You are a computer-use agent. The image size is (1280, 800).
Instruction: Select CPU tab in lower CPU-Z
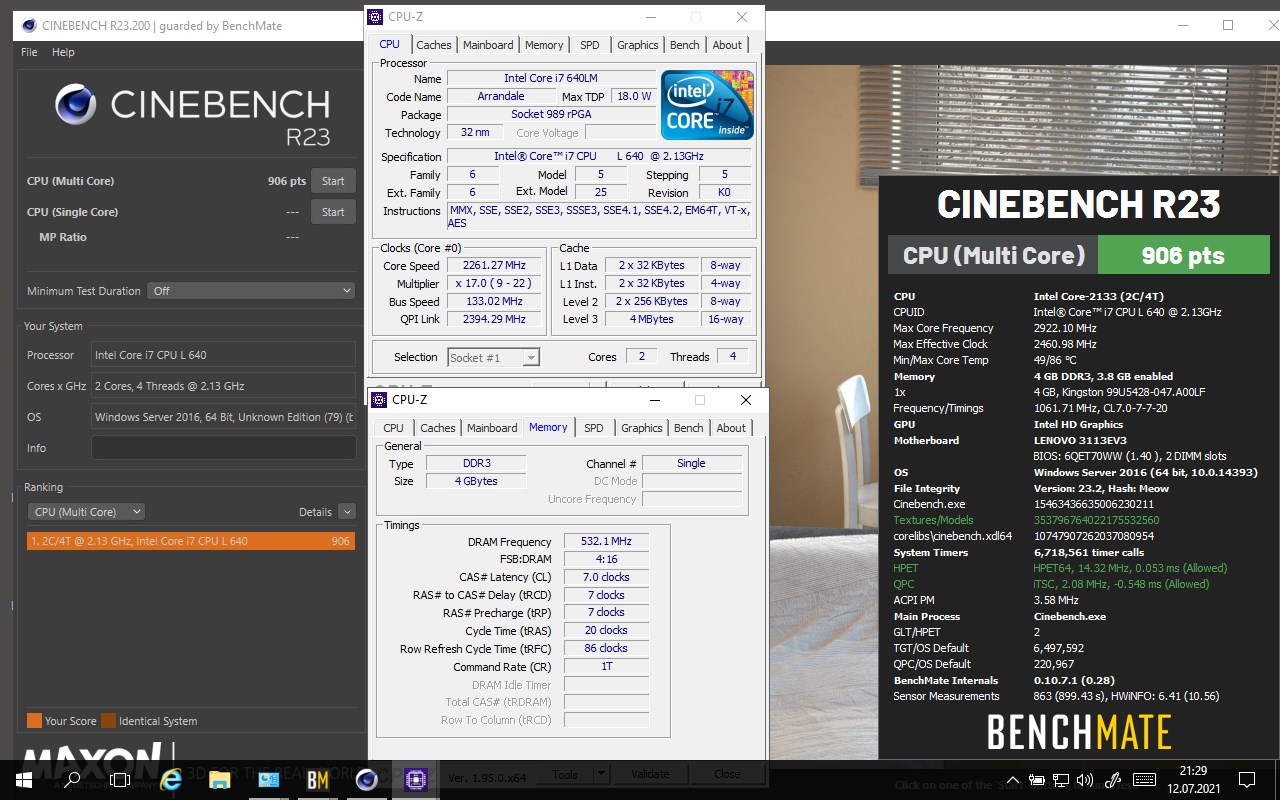(x=394, y=428)
